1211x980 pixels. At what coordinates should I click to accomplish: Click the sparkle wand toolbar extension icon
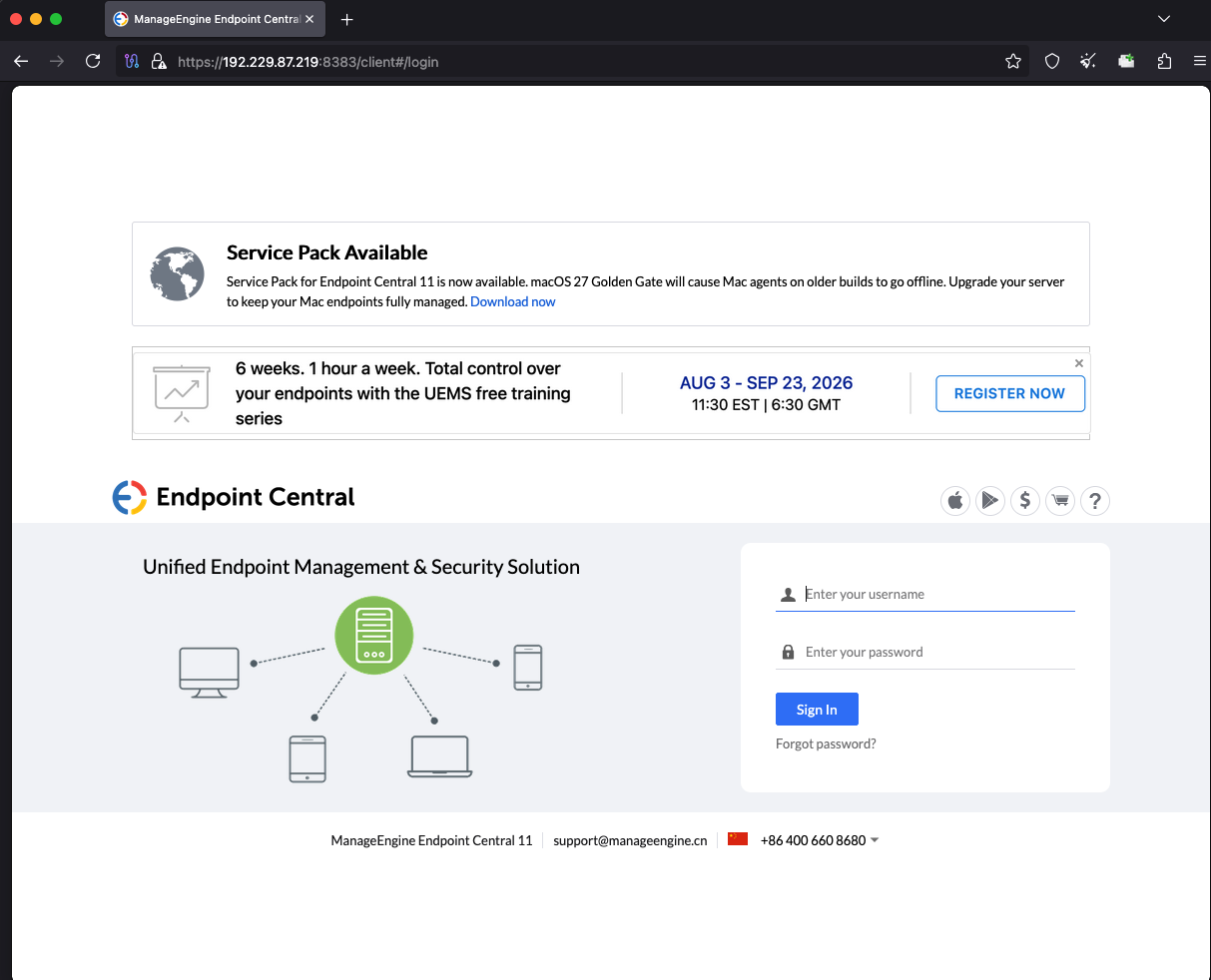1088,61
